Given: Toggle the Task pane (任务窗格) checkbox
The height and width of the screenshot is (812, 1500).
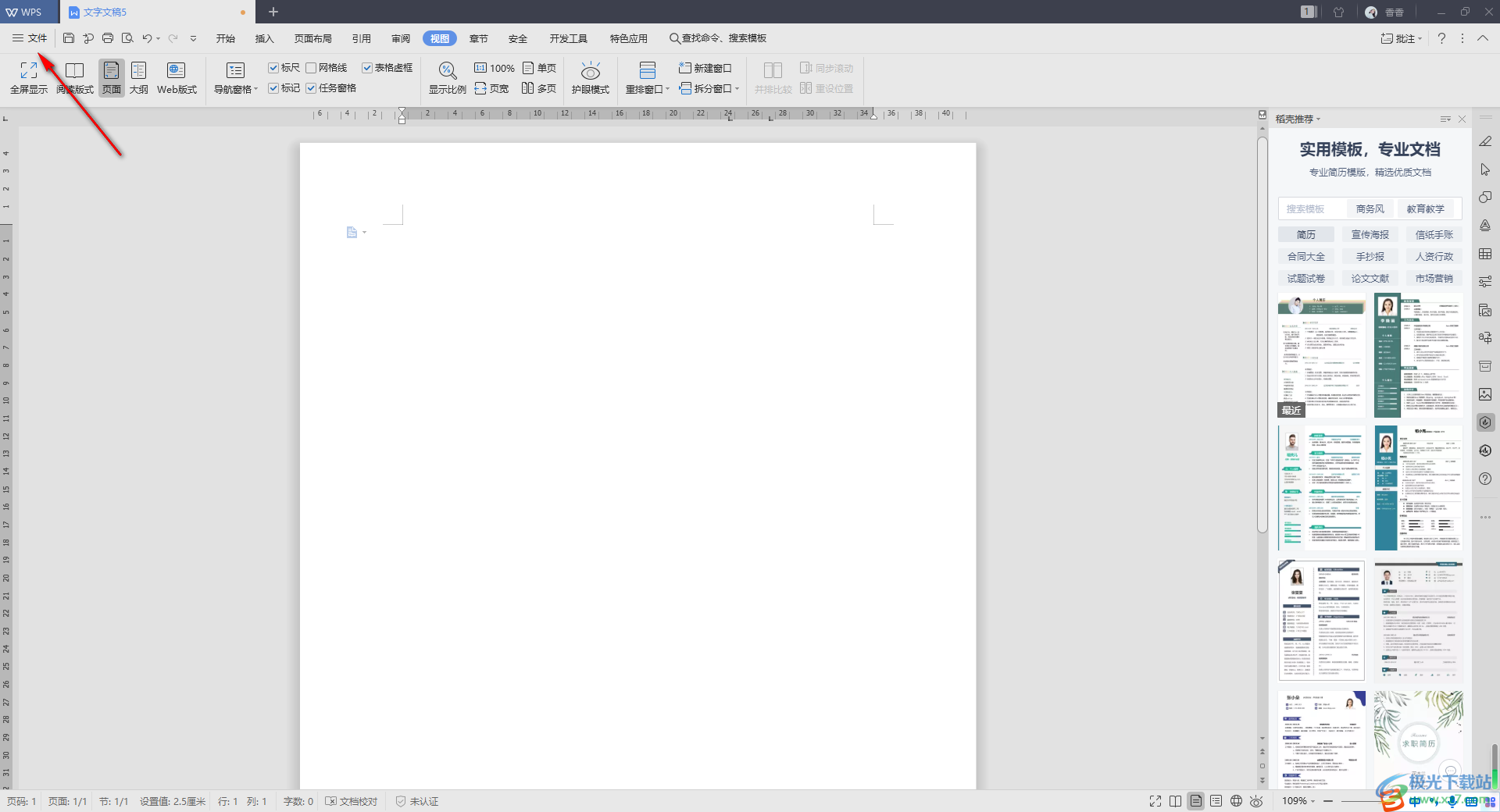Looking at the screenshot, I should (311, 88).
